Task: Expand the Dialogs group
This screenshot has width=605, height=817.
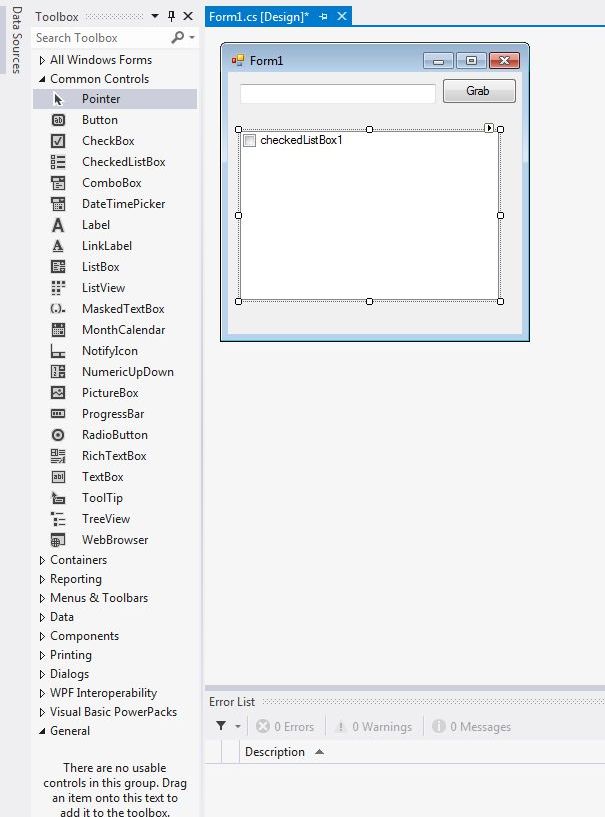Action: click(x=42, y=674)
